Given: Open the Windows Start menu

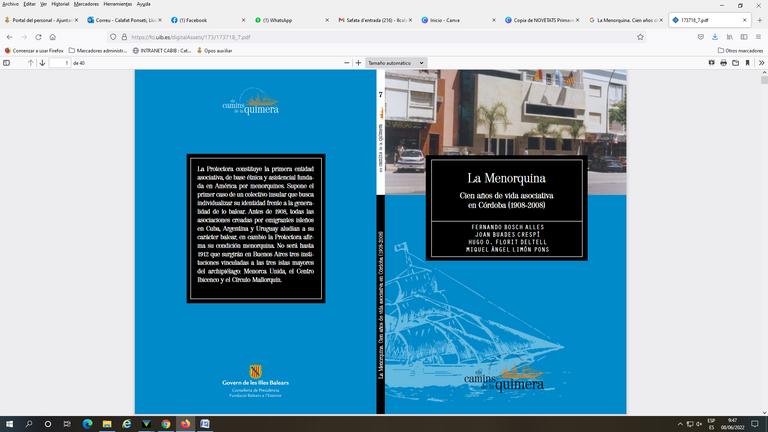Looking at the screenshot, I should (x=9, y=424).
